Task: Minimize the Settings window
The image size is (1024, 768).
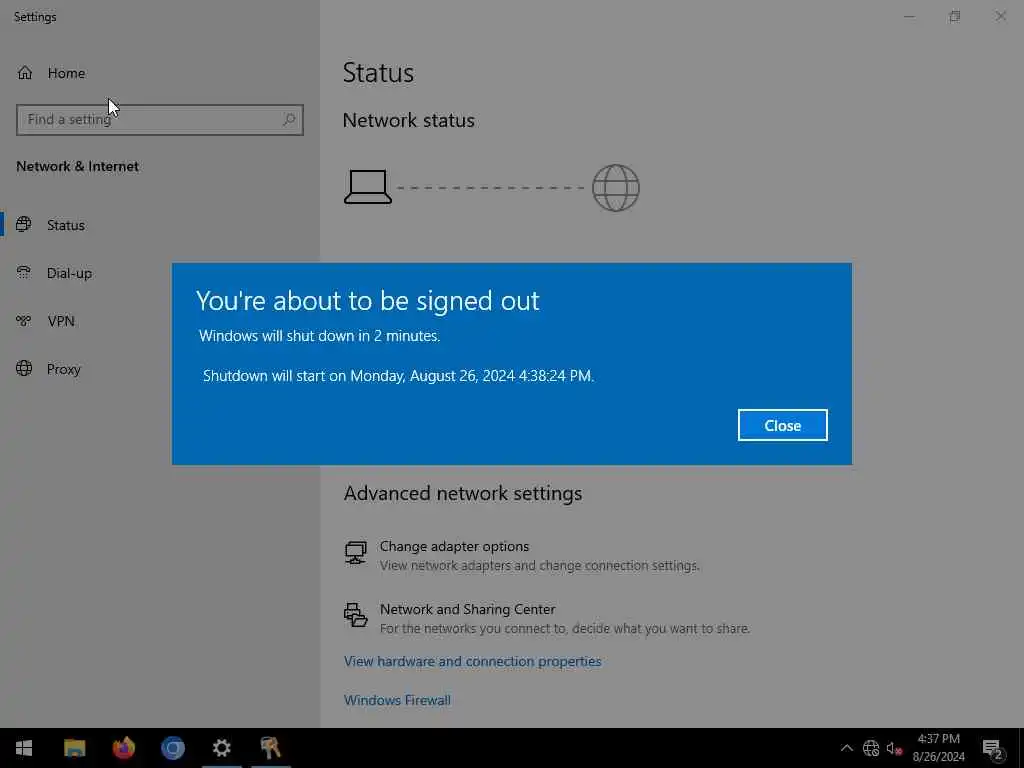Action: tap(908, 16)
